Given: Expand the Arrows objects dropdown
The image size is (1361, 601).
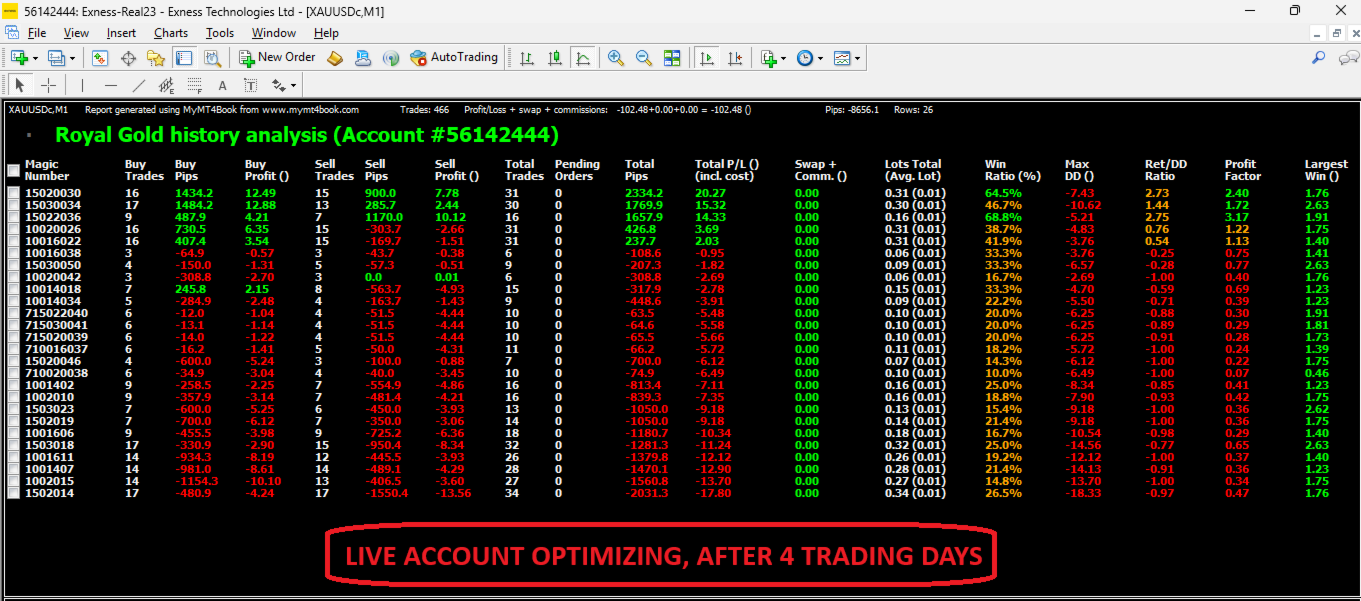Looking at the screenshot, I should tap(292, 85).
